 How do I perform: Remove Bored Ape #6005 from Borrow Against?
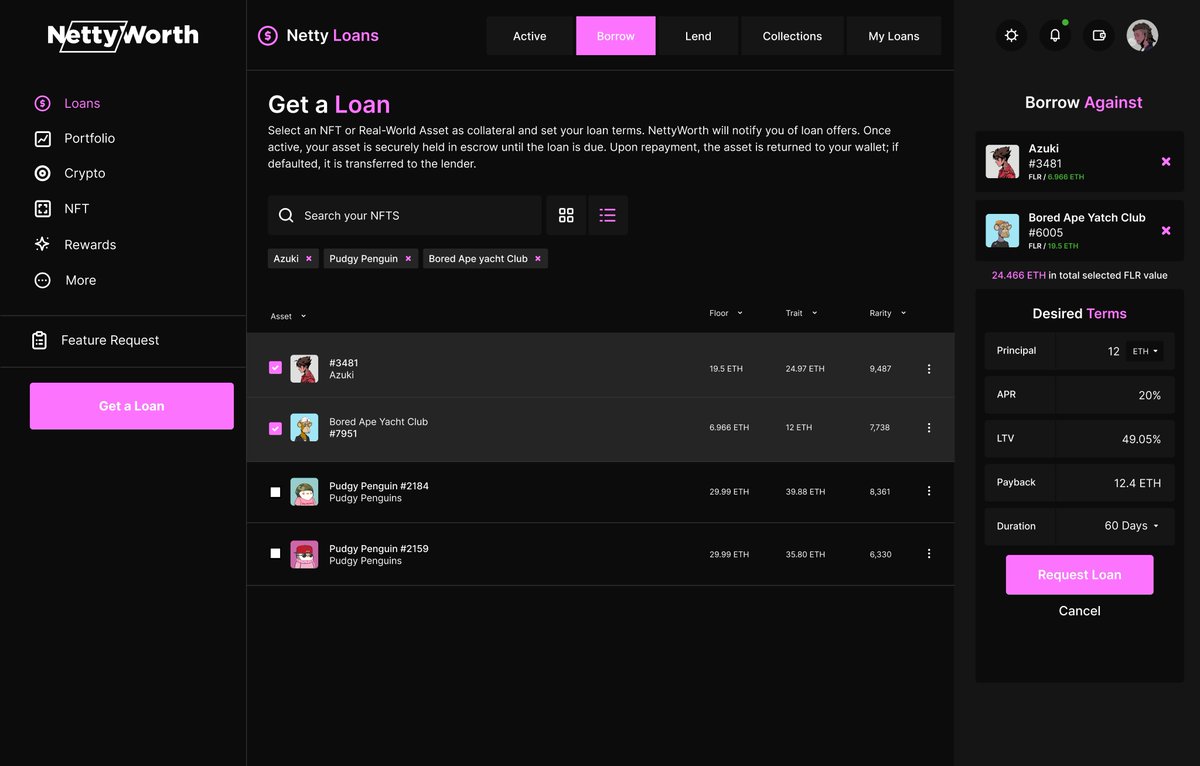coord(1166,231)
